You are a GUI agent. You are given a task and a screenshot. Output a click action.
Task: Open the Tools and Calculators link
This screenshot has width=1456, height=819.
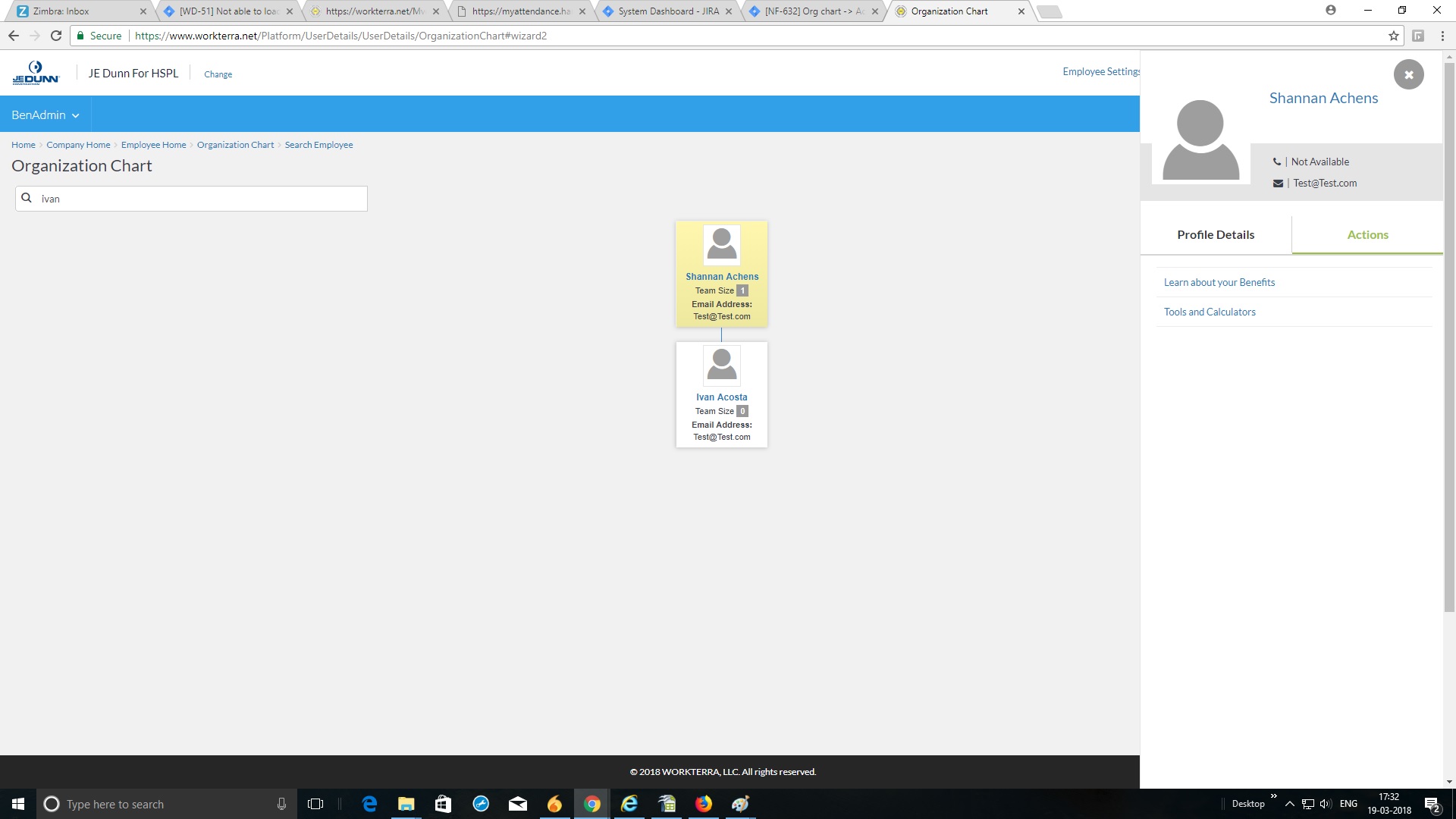(x=1210, y=312)
